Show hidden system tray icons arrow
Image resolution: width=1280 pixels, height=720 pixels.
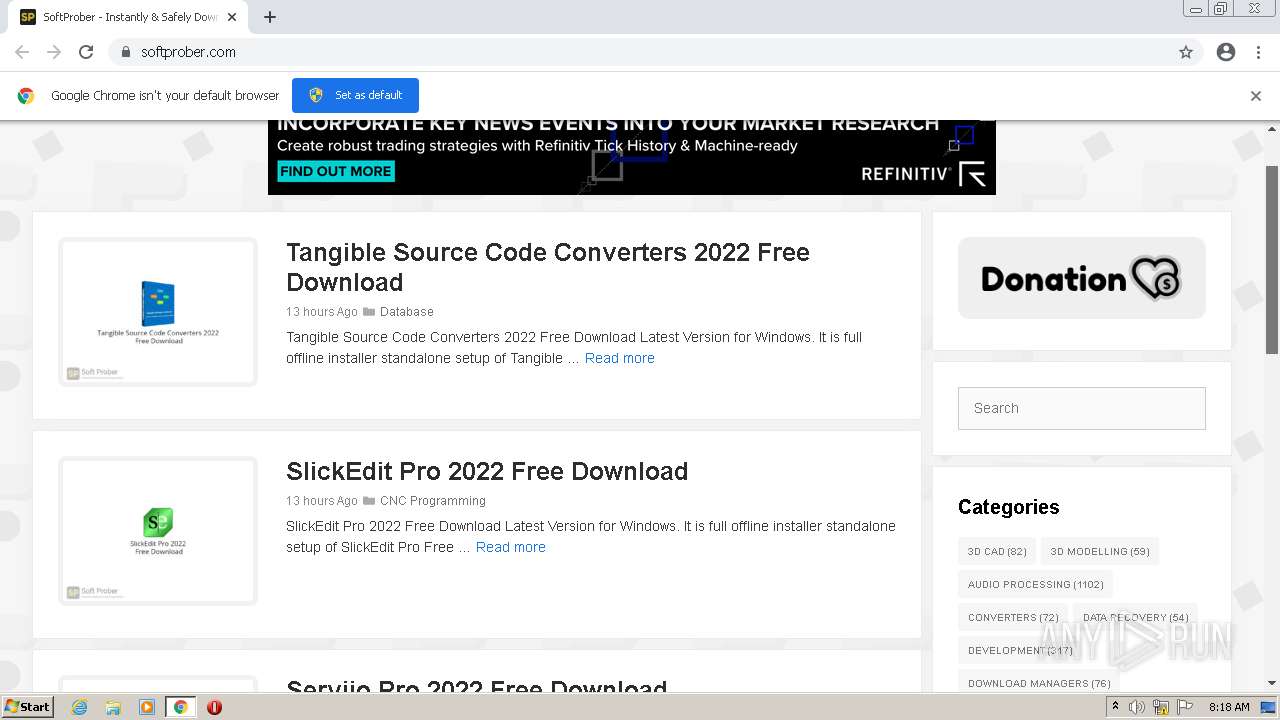click(x=1115, y=707)
